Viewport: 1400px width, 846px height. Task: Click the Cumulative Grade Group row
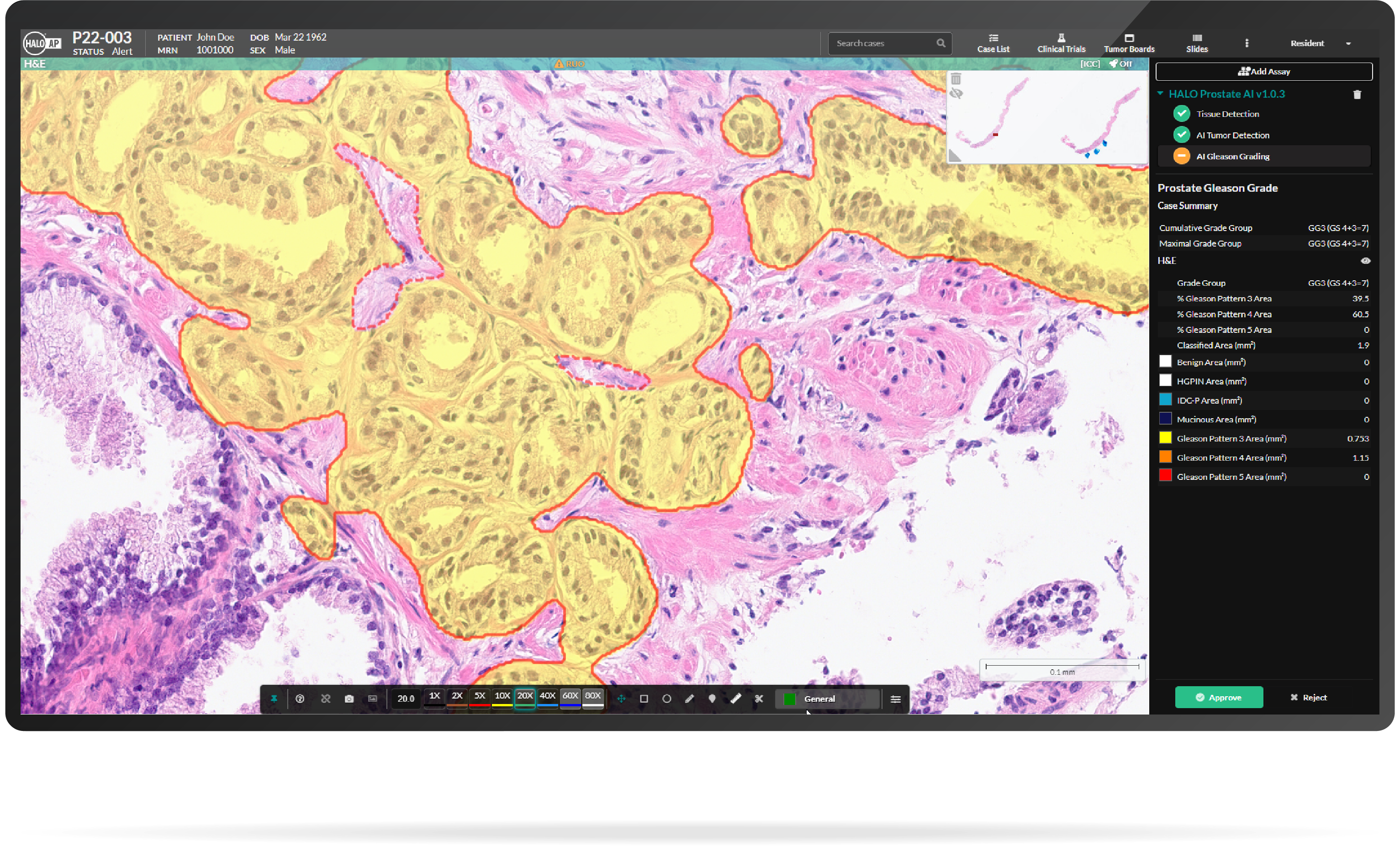point(1264,228)
